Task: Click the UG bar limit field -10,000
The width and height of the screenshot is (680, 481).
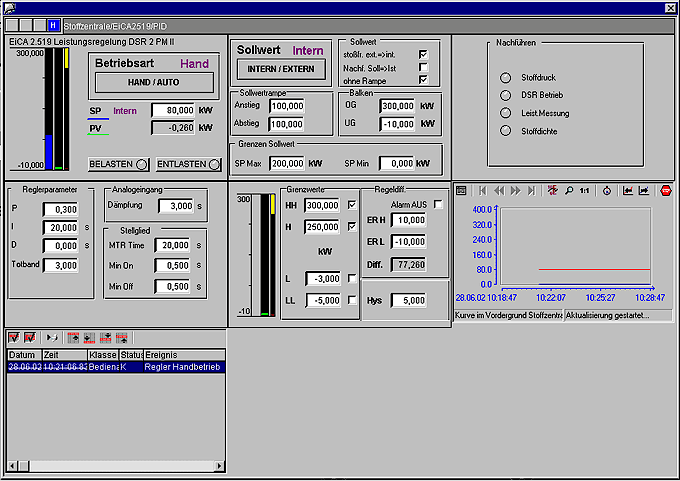Action: point(397,124)
